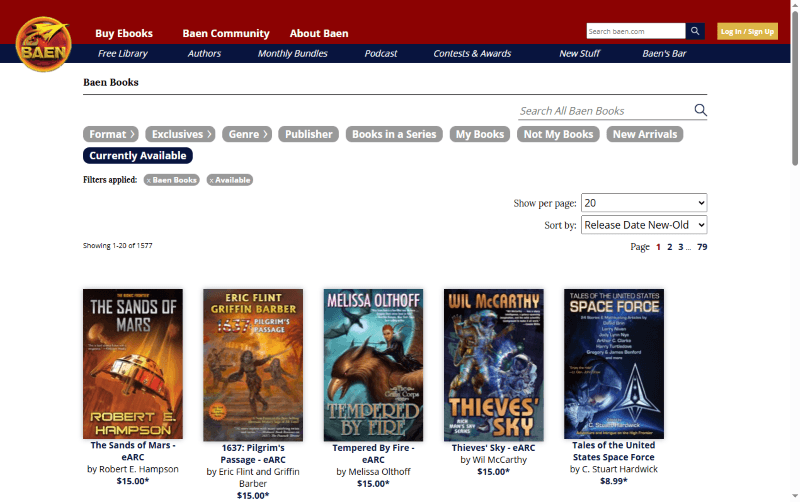The width and height of the screenshot is (800, 502).
Task: Open The Sands of Mars cover
Action: pyautogui.click(x=133, y=364)
